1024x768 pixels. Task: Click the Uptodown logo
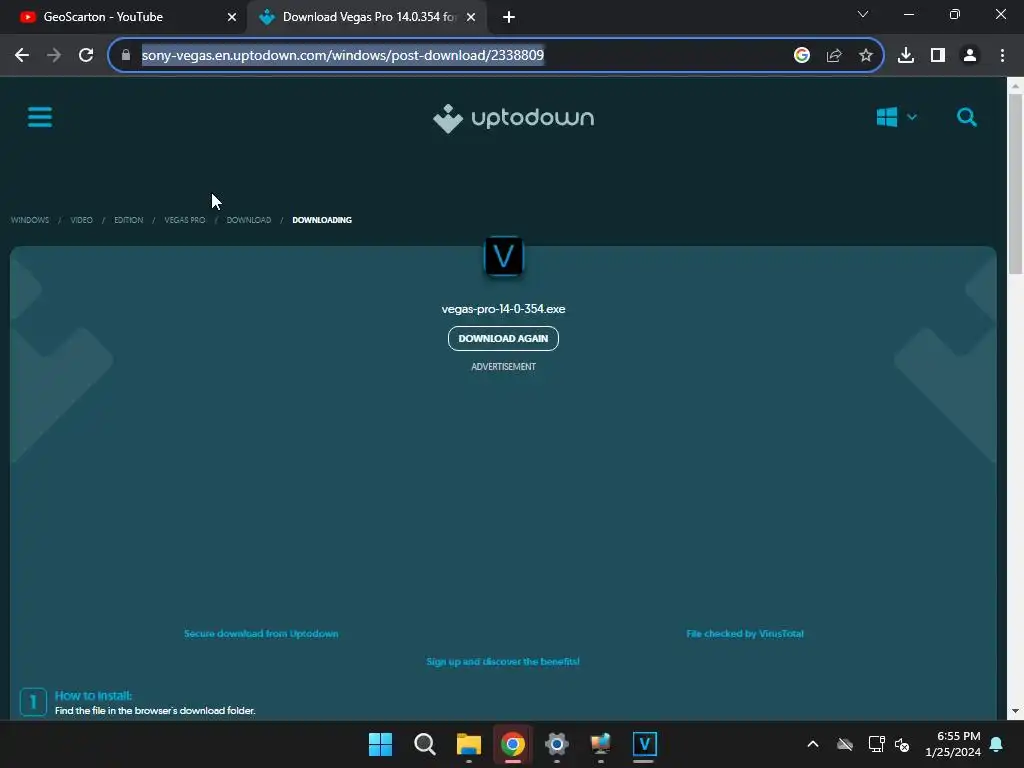click(x=513, y=118)
